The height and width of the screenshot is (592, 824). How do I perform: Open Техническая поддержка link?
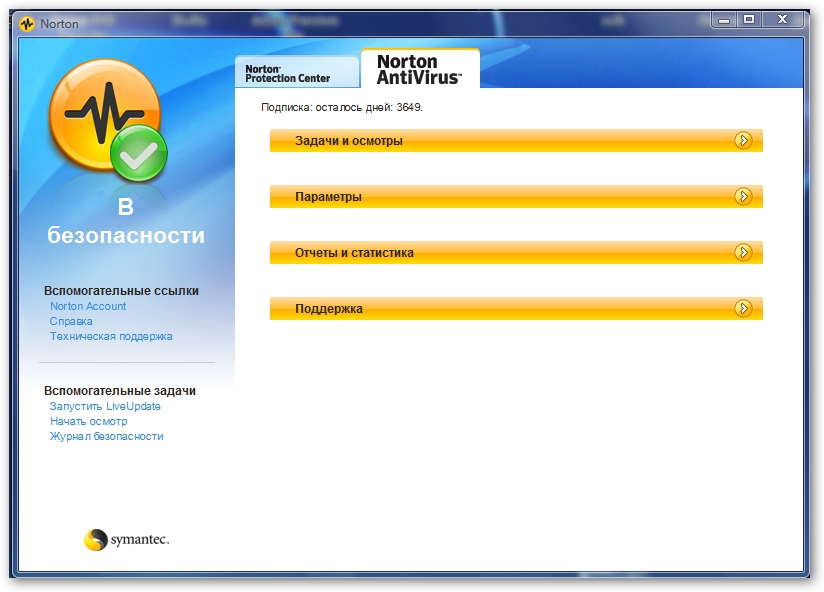click(111, 336)
